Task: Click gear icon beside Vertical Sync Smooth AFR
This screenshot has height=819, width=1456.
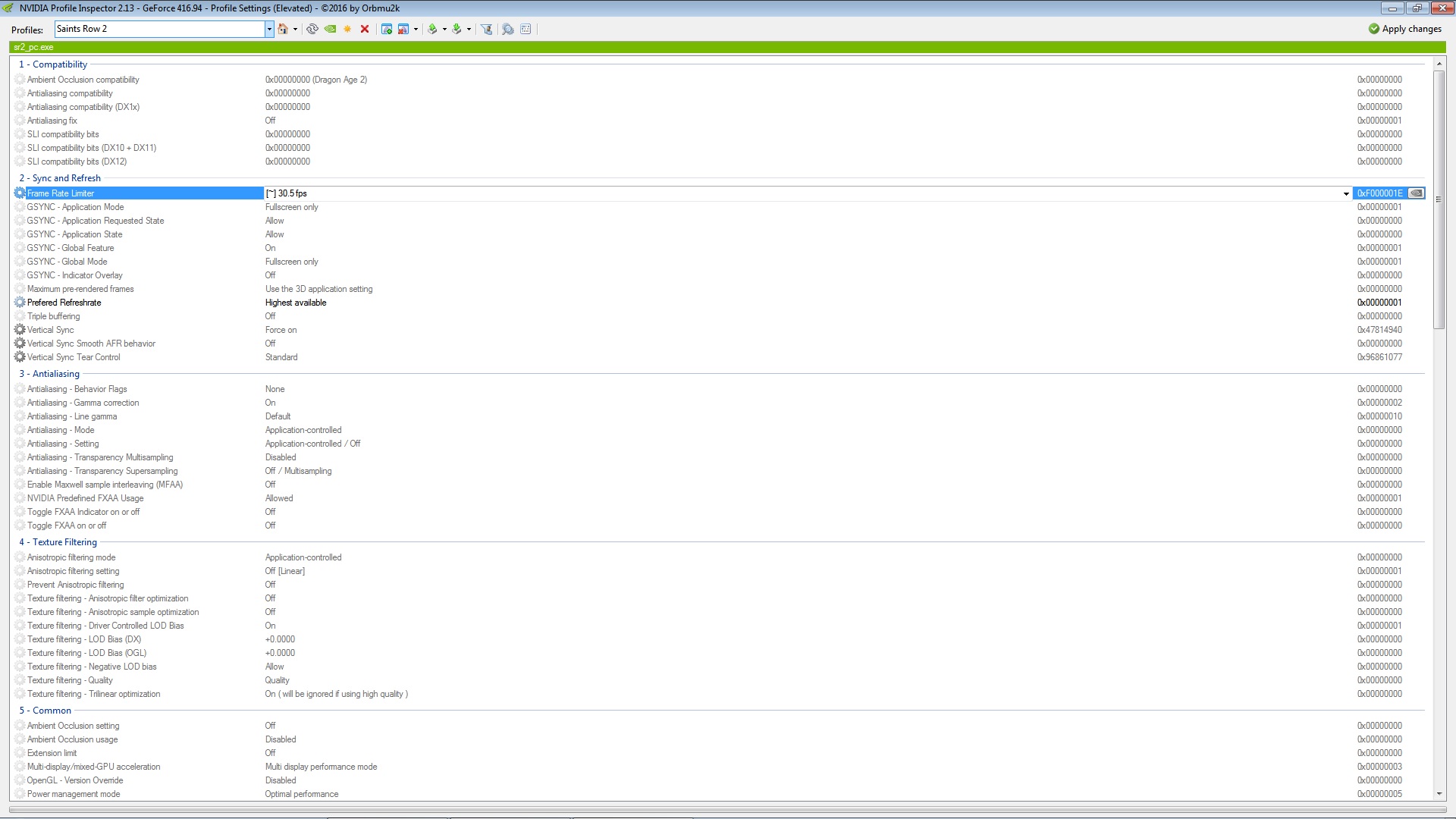Action: [x=20, y=344]
